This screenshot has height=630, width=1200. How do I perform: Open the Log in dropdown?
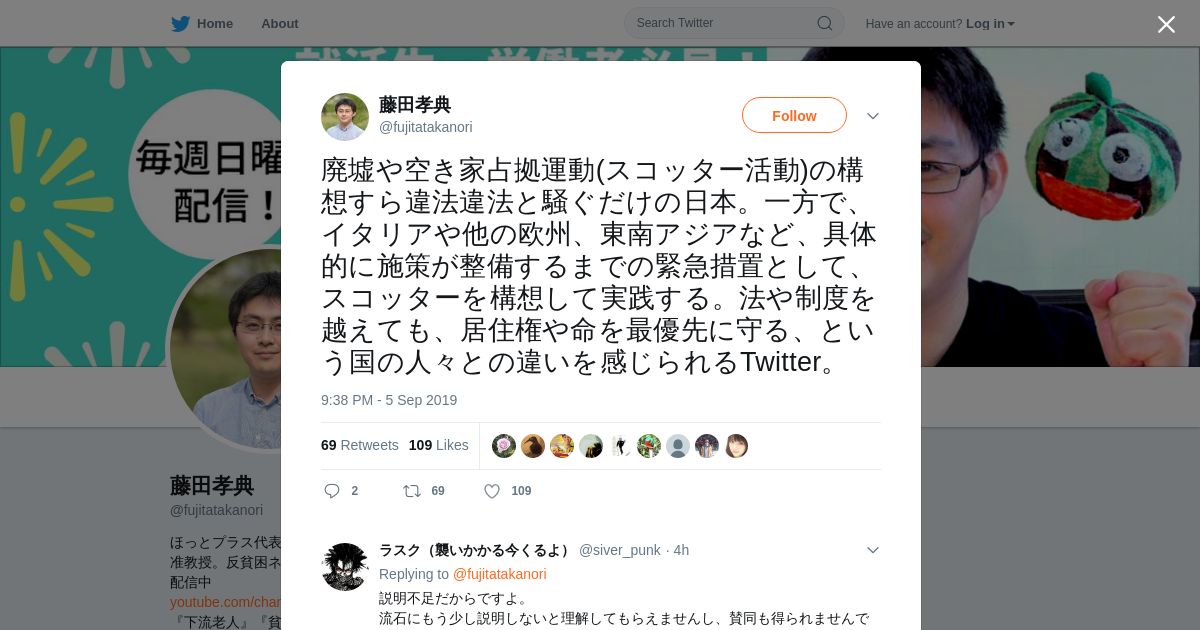pyautogui.click(x=990, y=24)
